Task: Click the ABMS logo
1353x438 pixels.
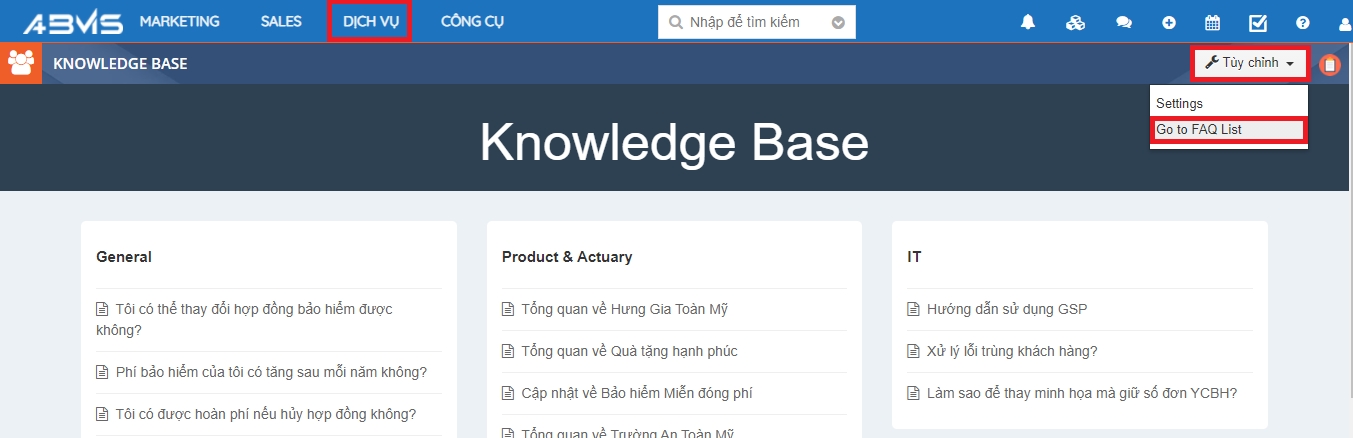Action: point(72,22)
